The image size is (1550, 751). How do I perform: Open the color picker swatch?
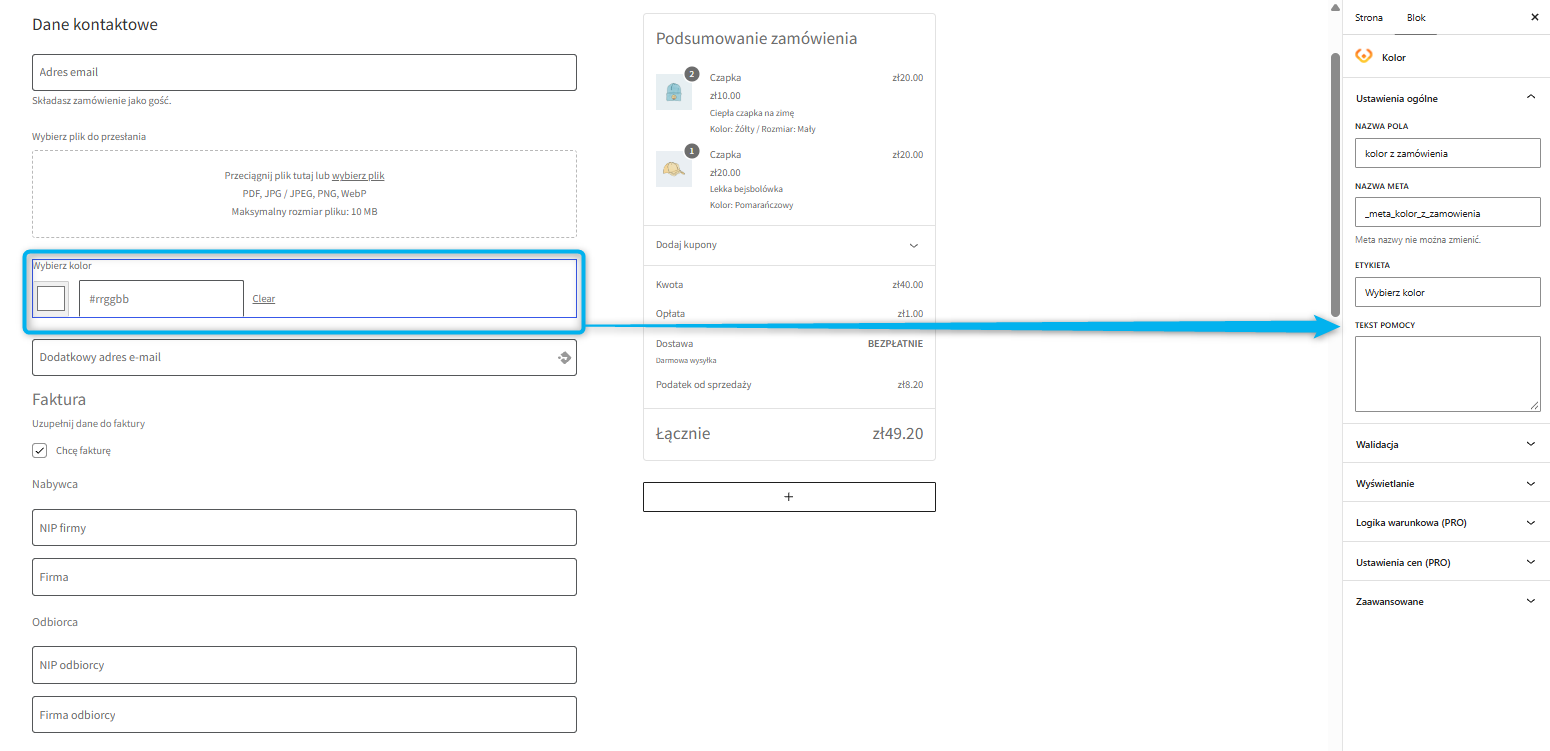pos(51,298)
